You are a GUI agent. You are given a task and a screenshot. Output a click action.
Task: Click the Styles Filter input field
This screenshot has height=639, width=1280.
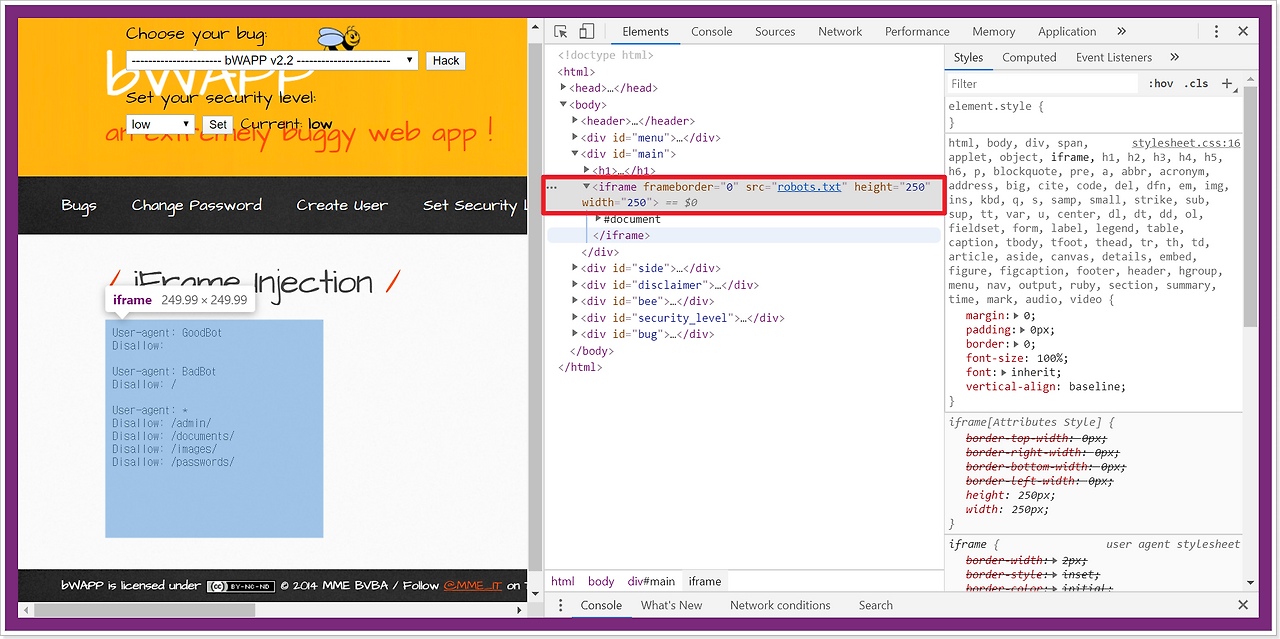(1043, 84)
